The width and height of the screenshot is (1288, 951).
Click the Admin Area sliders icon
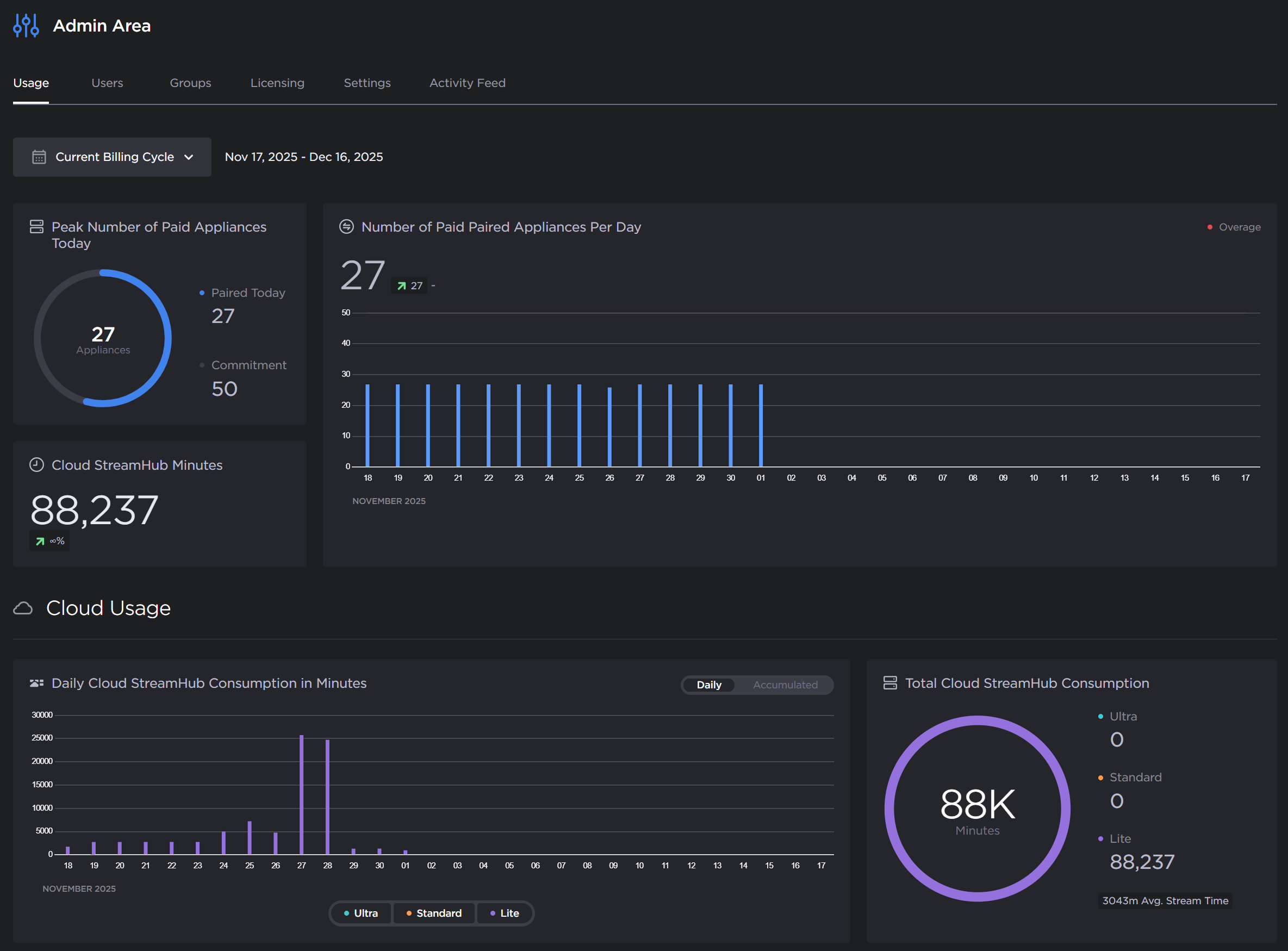pyautogui.click(x=26, y=26)
